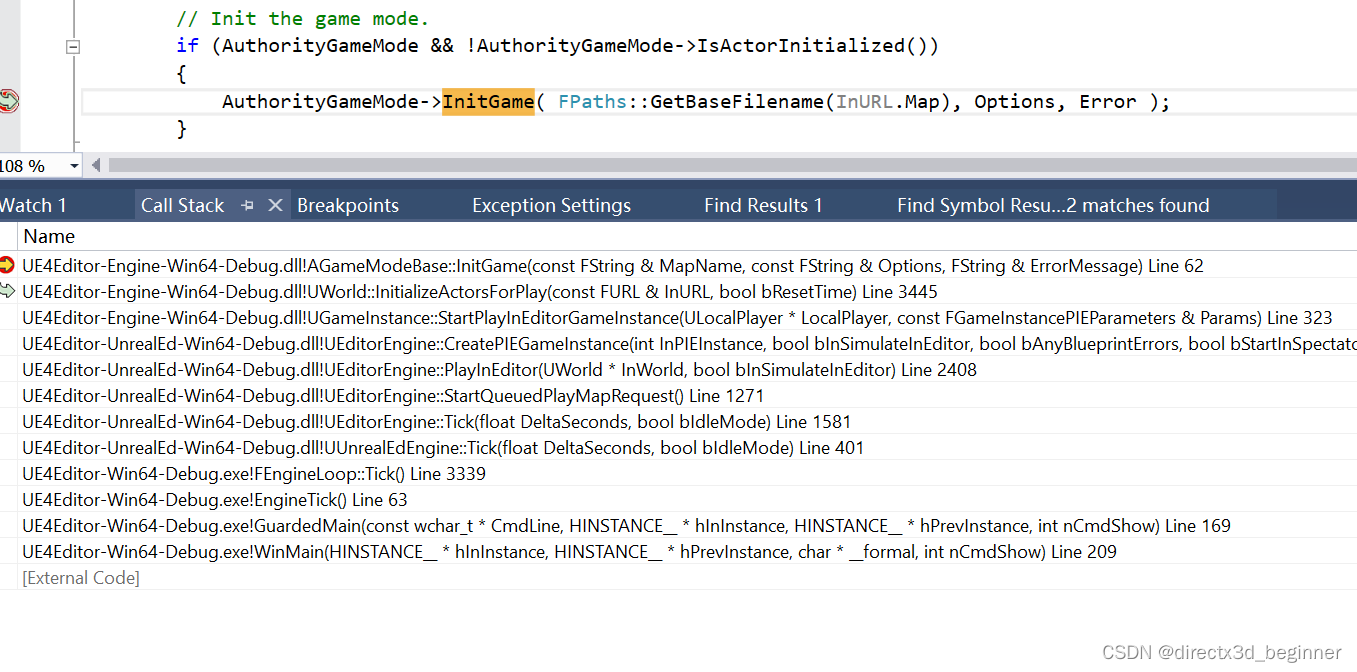The image size is (1357, 672).
Task: Select the UWorld::InitializeActorsForPlay stack frame
Action: tap(480, 292)
